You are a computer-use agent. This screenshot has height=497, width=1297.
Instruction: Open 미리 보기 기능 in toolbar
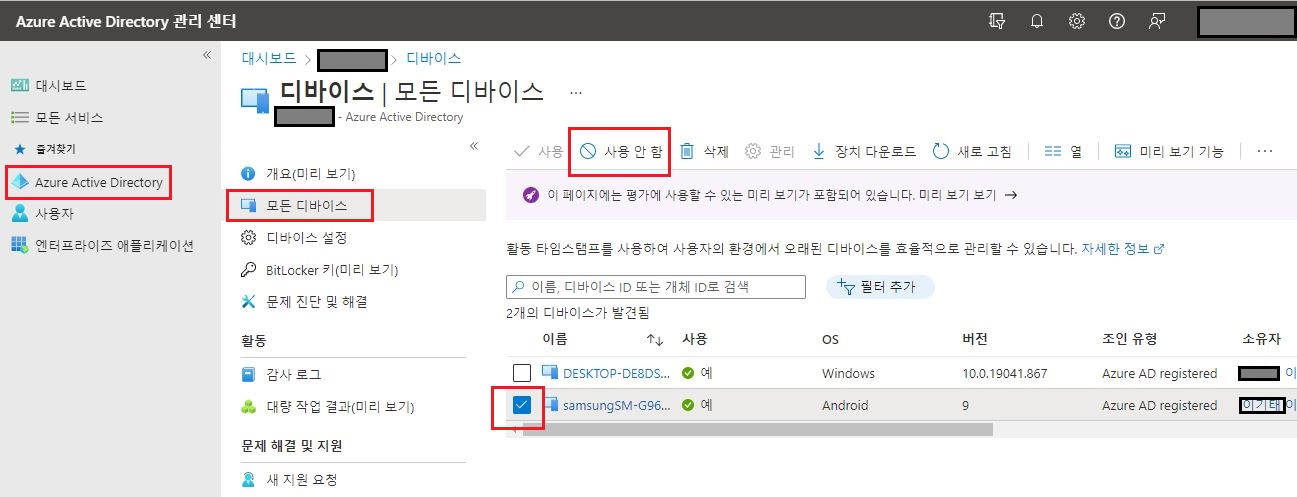(1169, 152)
